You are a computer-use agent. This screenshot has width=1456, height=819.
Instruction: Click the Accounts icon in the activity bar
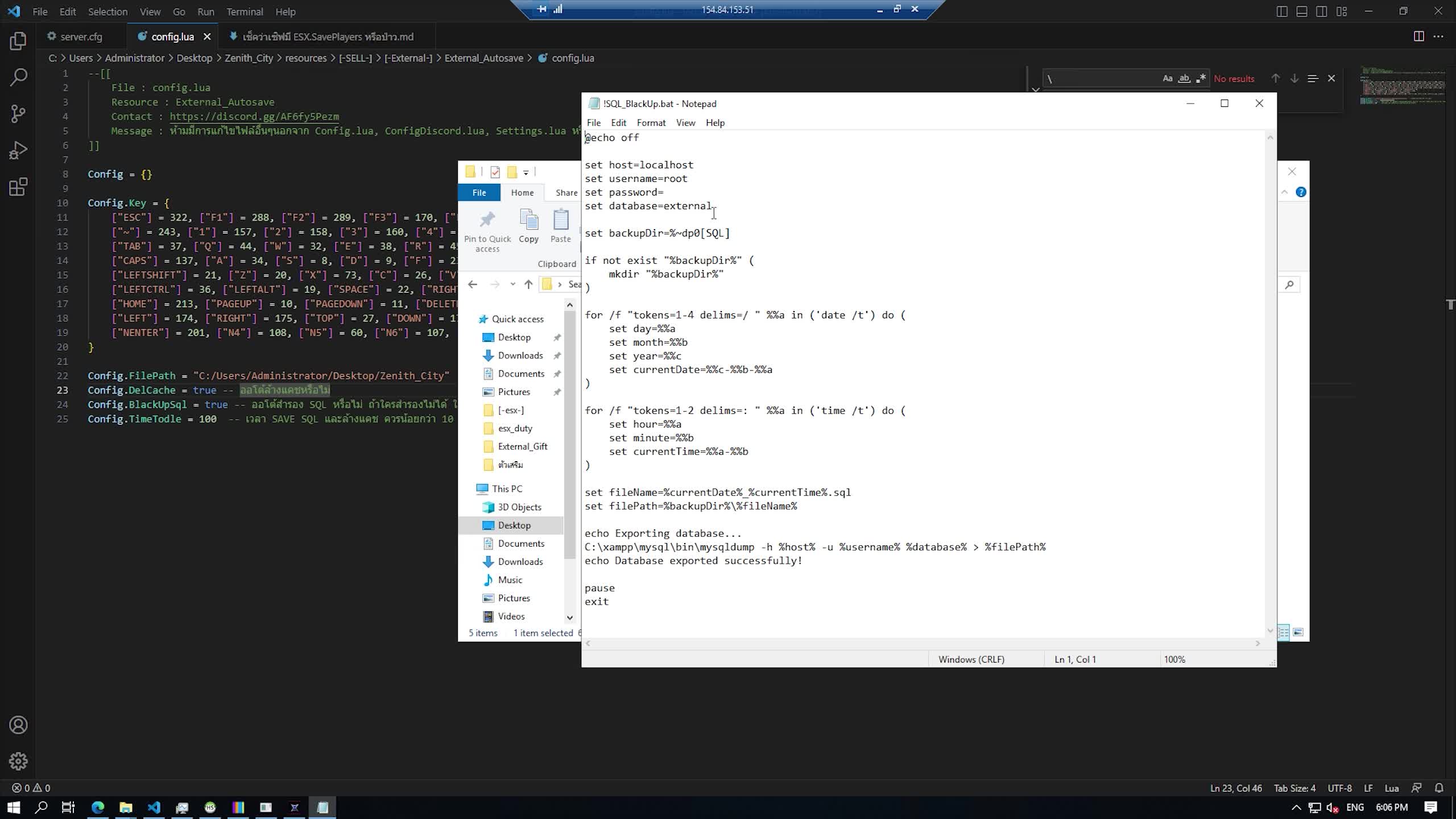click(x=18, y=725)
